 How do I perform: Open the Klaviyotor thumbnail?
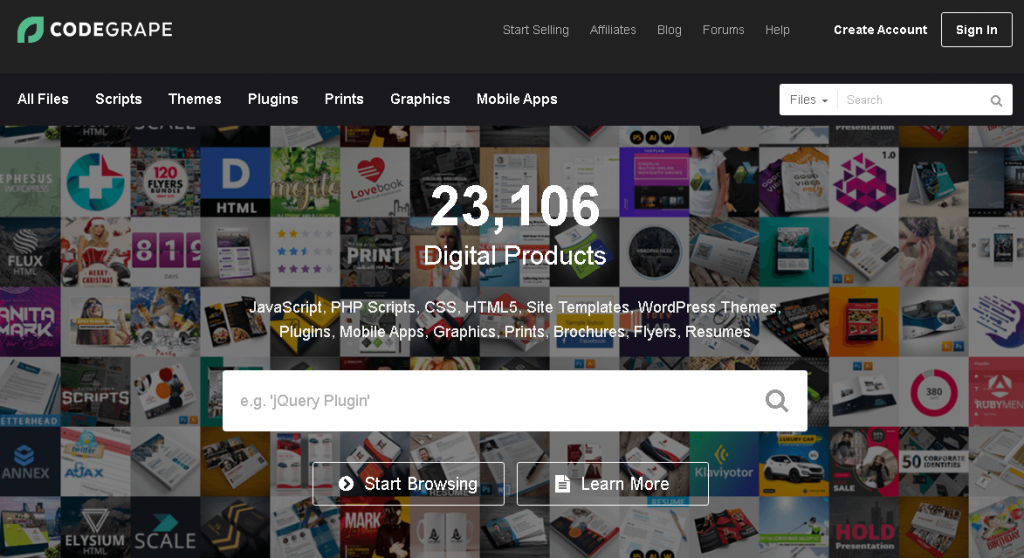[x=724, y=461]
